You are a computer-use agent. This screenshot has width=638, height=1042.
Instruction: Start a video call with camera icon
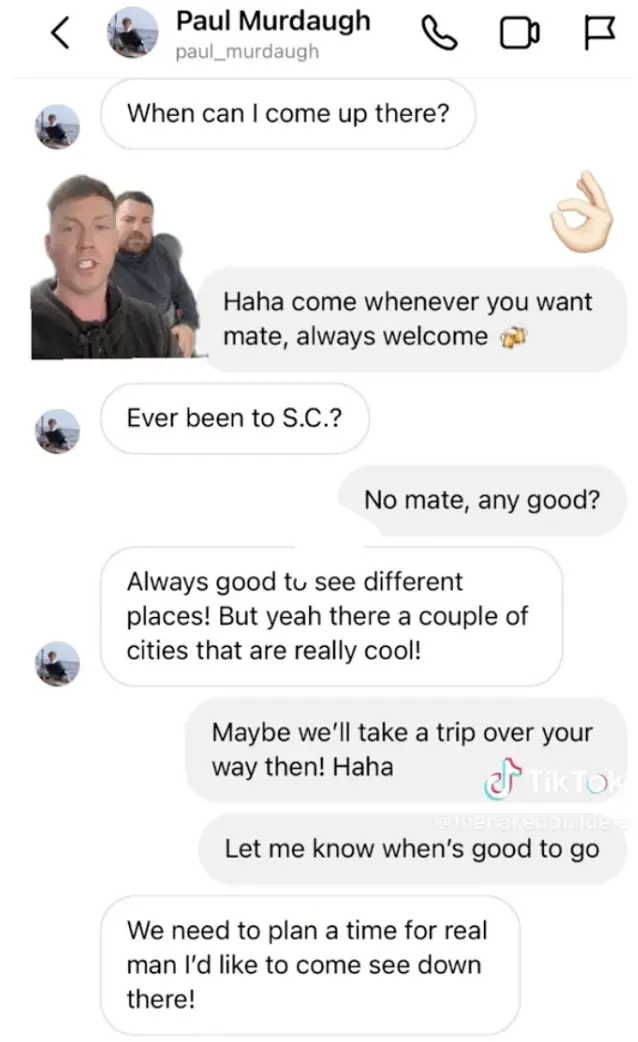(x=520, y=33)
